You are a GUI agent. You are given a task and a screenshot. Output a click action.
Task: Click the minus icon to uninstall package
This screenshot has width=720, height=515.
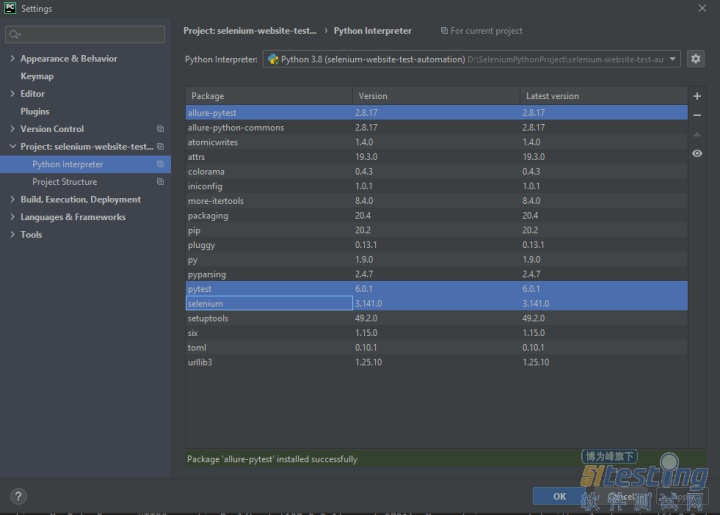pyautogui.click(x=697, y=115)
